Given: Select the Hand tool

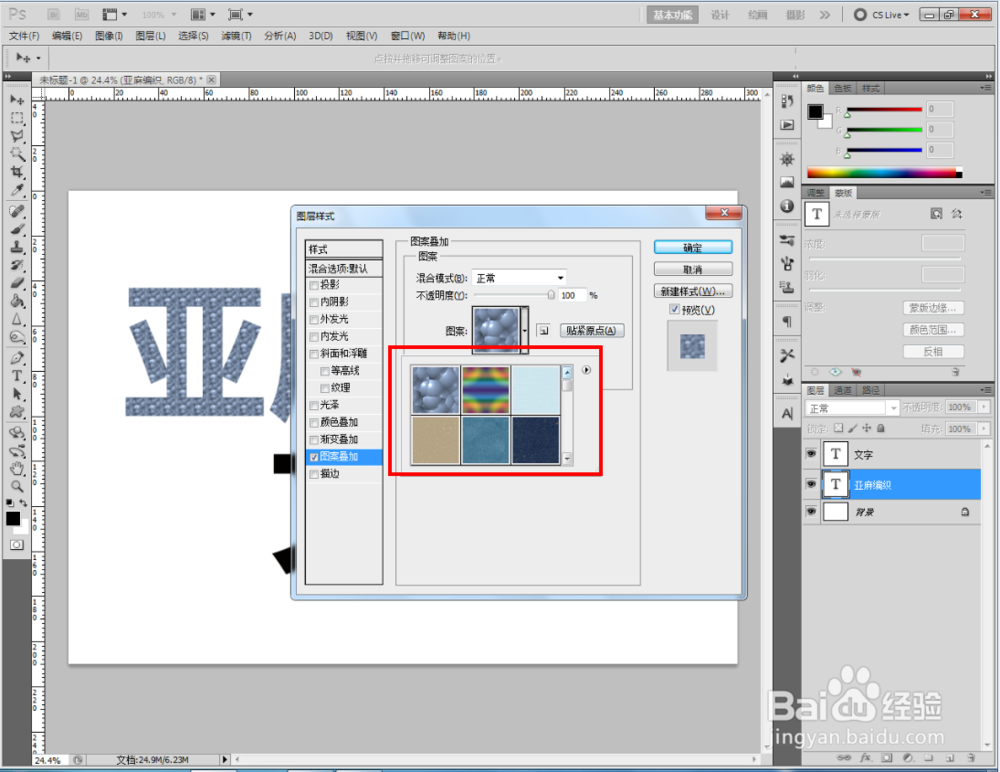Looking at the screenshot, I should 17,469.
